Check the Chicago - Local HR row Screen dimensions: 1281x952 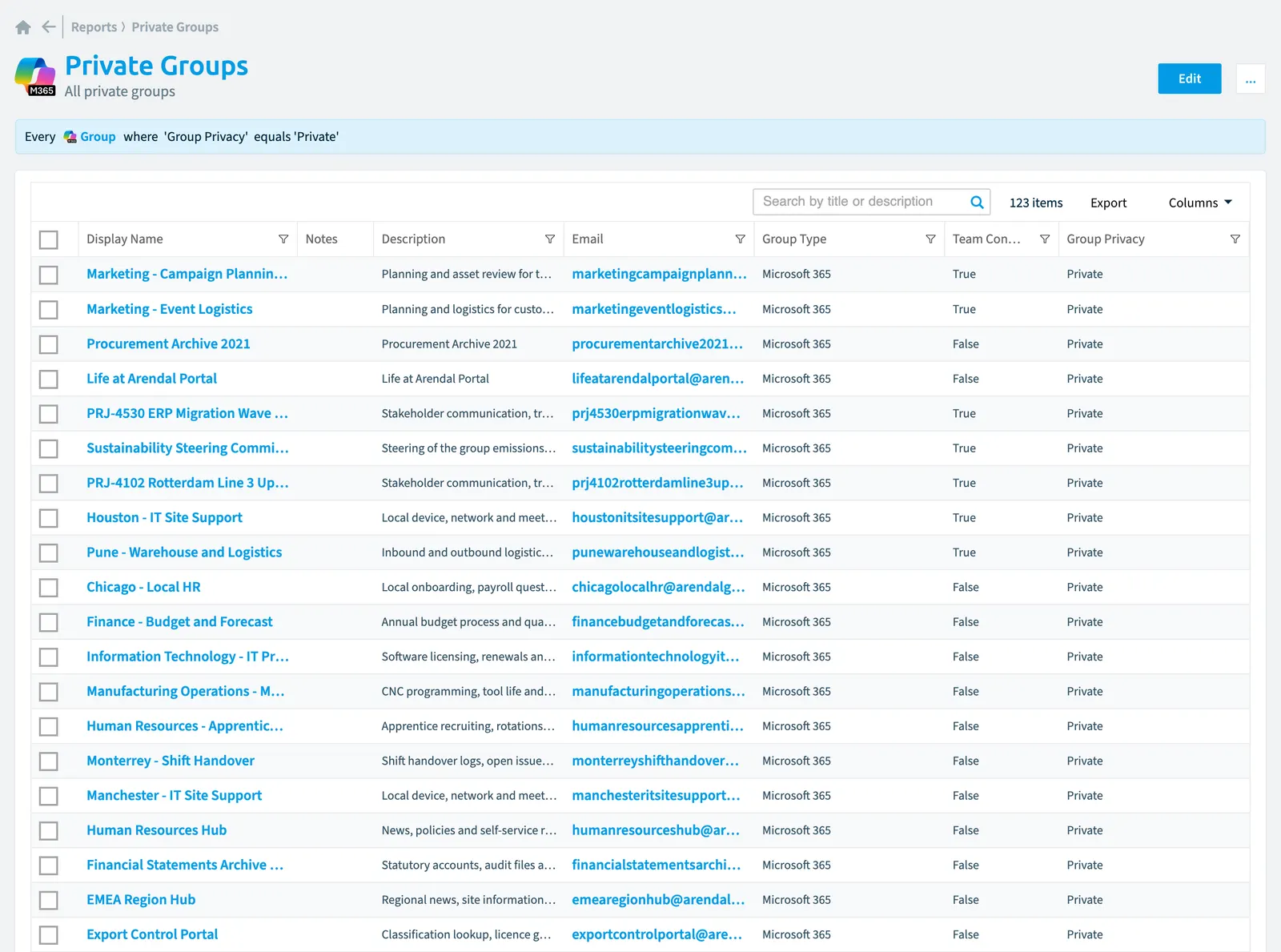pos(49,588)
